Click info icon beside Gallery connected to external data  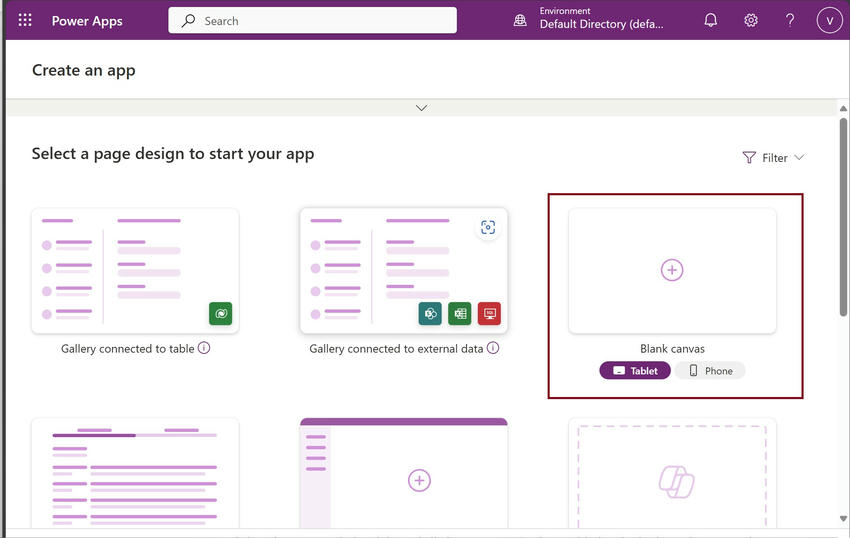point(493,348)
